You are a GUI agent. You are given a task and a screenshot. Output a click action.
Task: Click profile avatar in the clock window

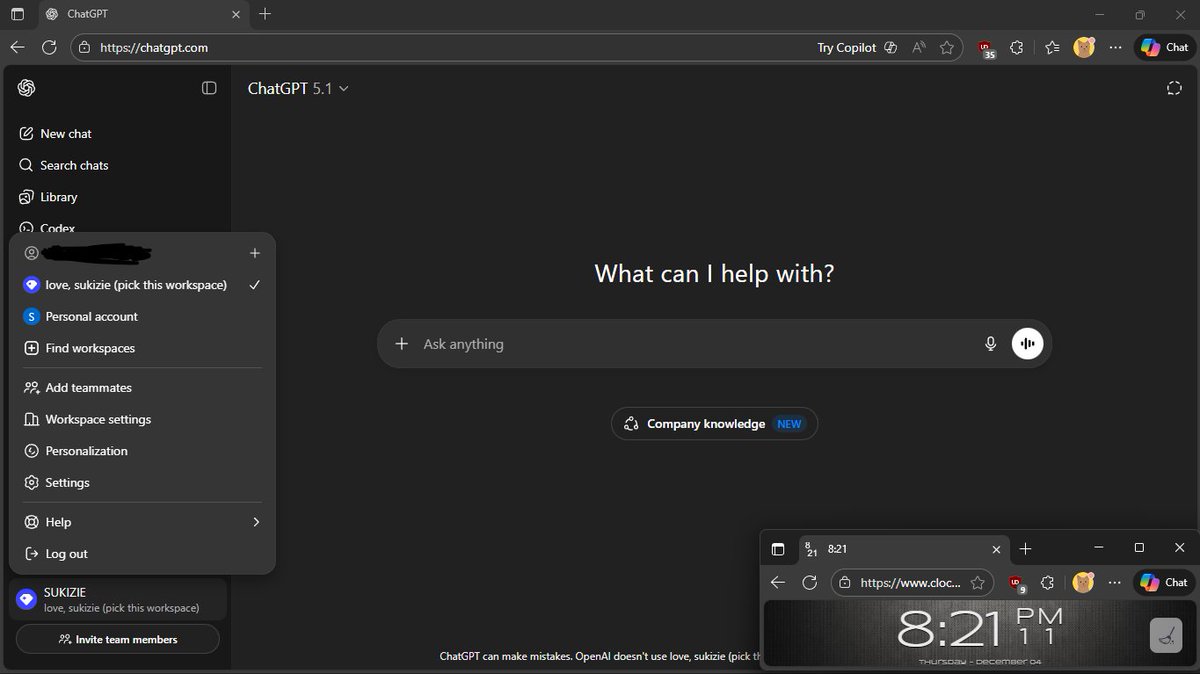(x=1083, y=582)
